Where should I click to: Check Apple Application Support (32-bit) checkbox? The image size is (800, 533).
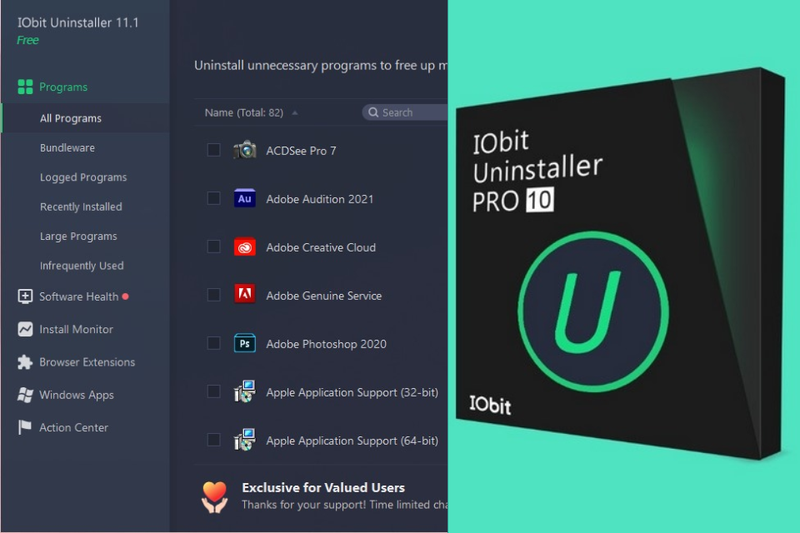[x=214, y=392]
